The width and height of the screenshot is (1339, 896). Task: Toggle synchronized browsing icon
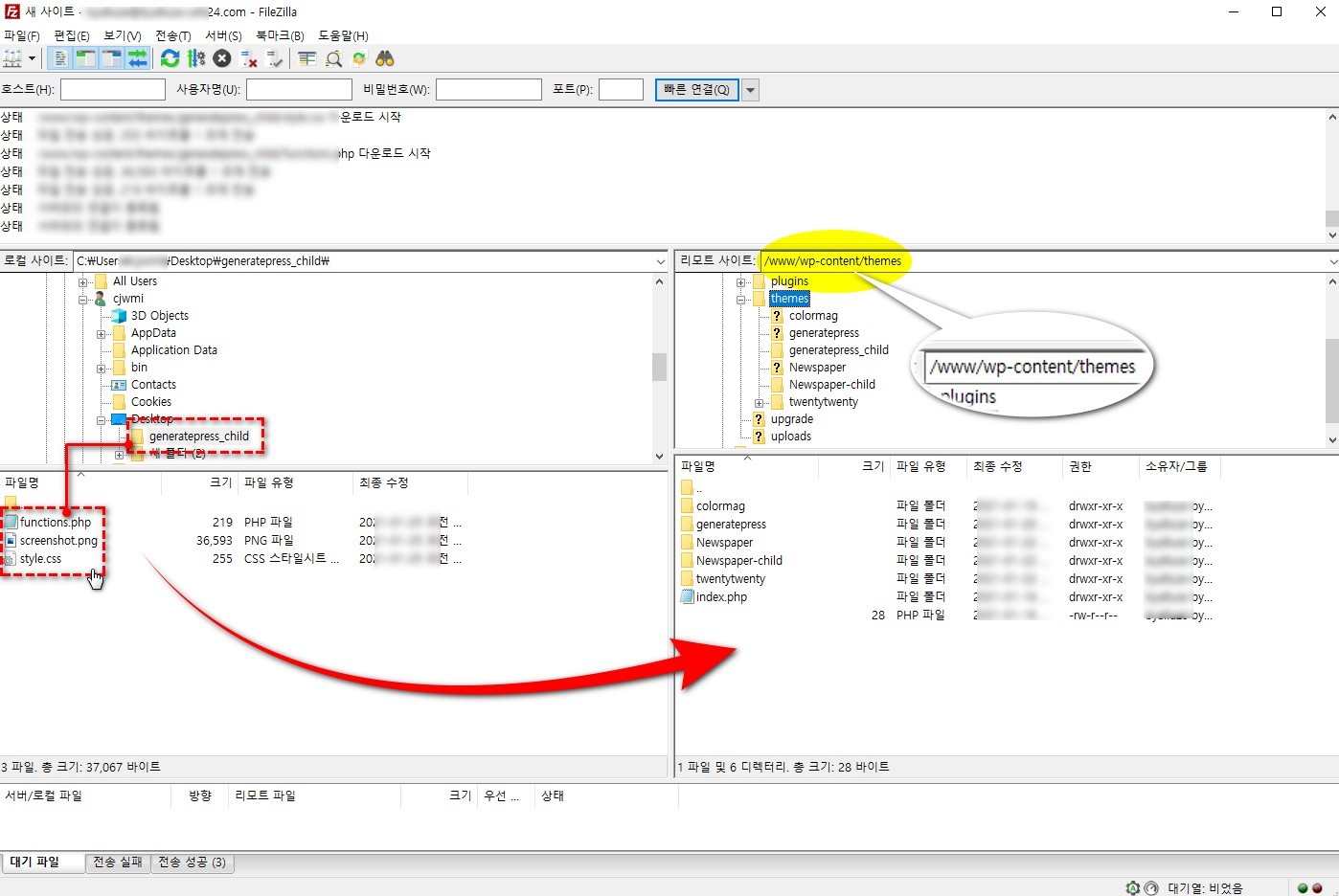tap(359, 58)
